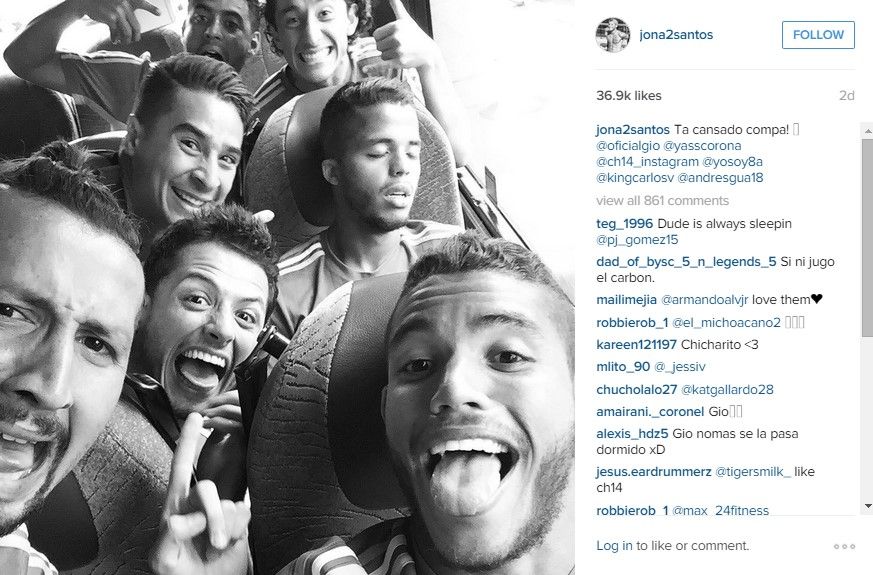Expand view all 861 comments
Screen dimensions: 873x575
click(x=662, y=200)
